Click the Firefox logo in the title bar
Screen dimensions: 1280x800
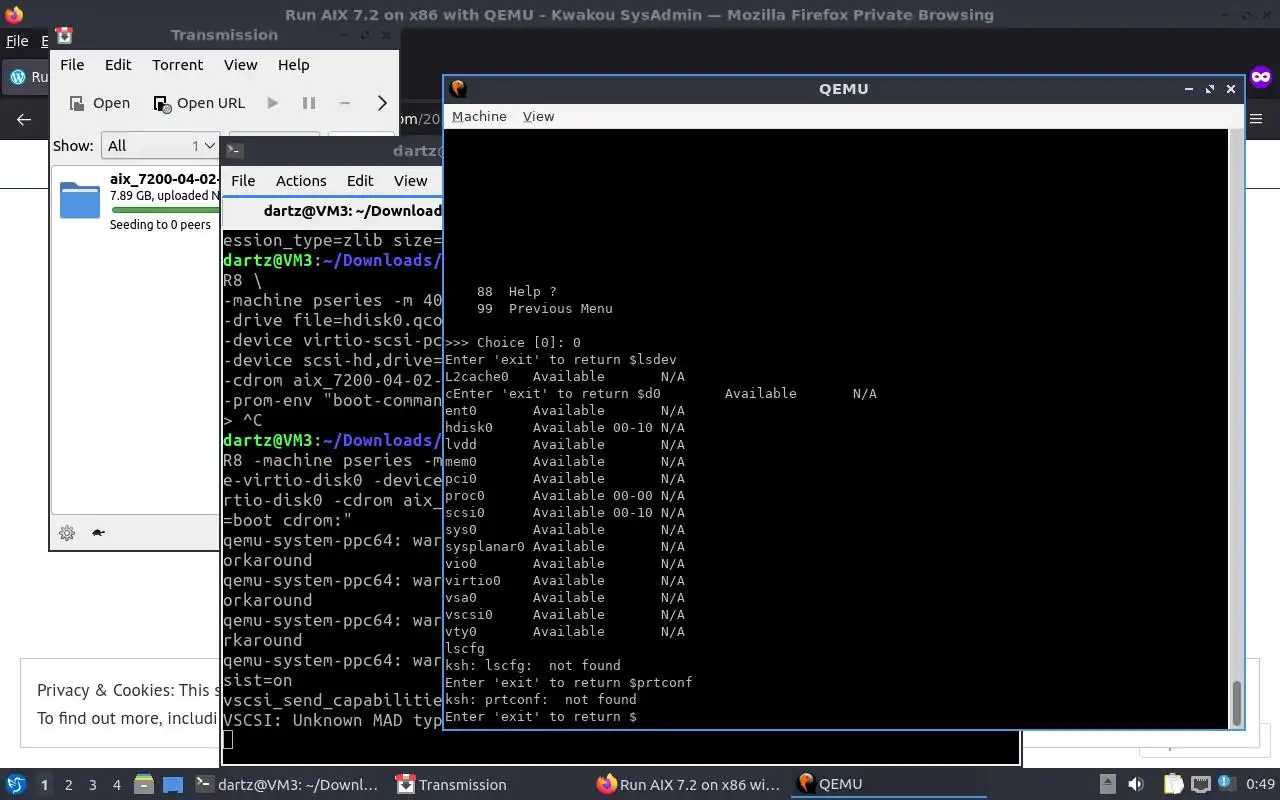[14, 15]
